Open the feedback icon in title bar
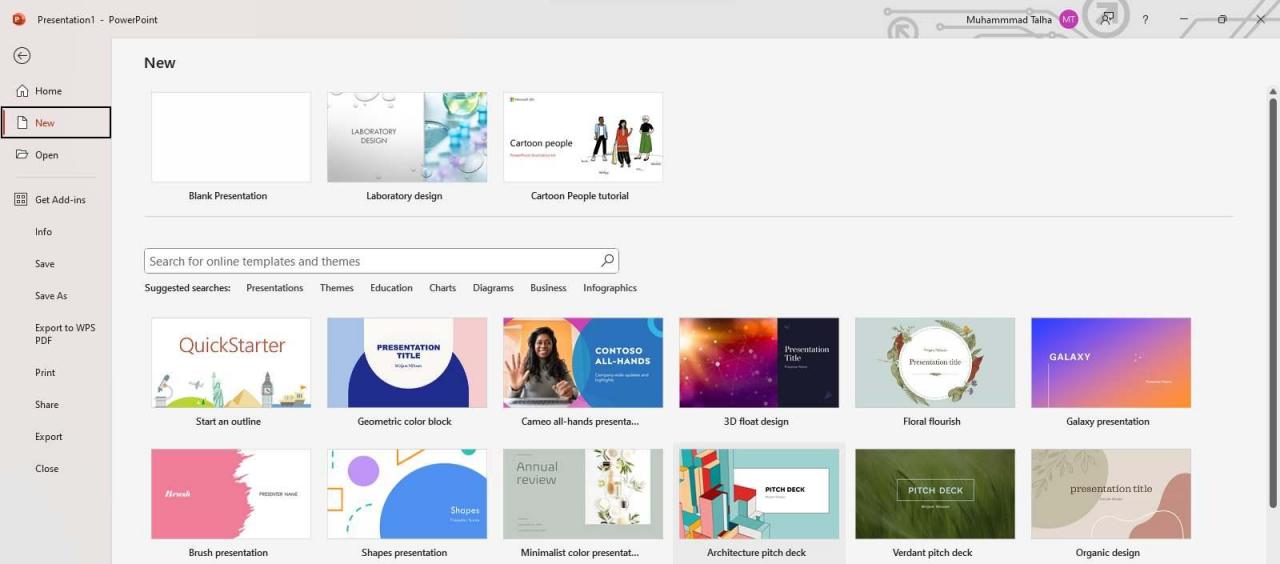This screenshot has width=1280, height=564. tap(1107, 19)
